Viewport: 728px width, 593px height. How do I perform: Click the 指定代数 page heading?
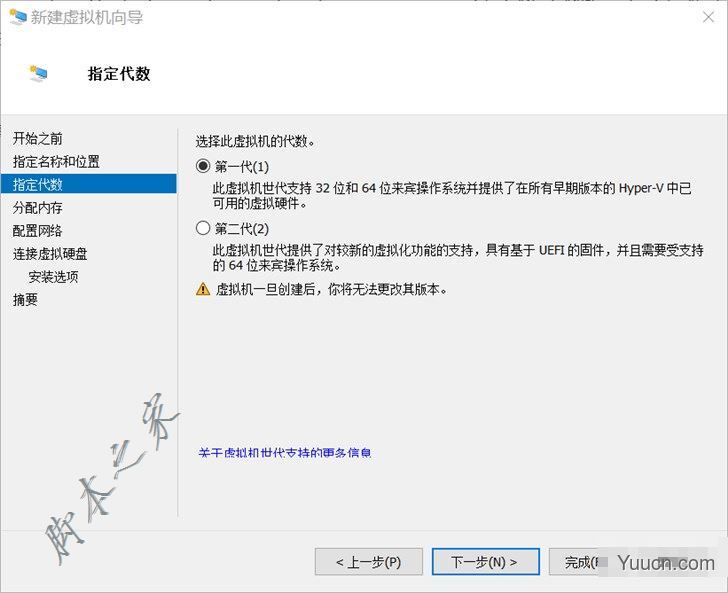[x=119, y=74]
